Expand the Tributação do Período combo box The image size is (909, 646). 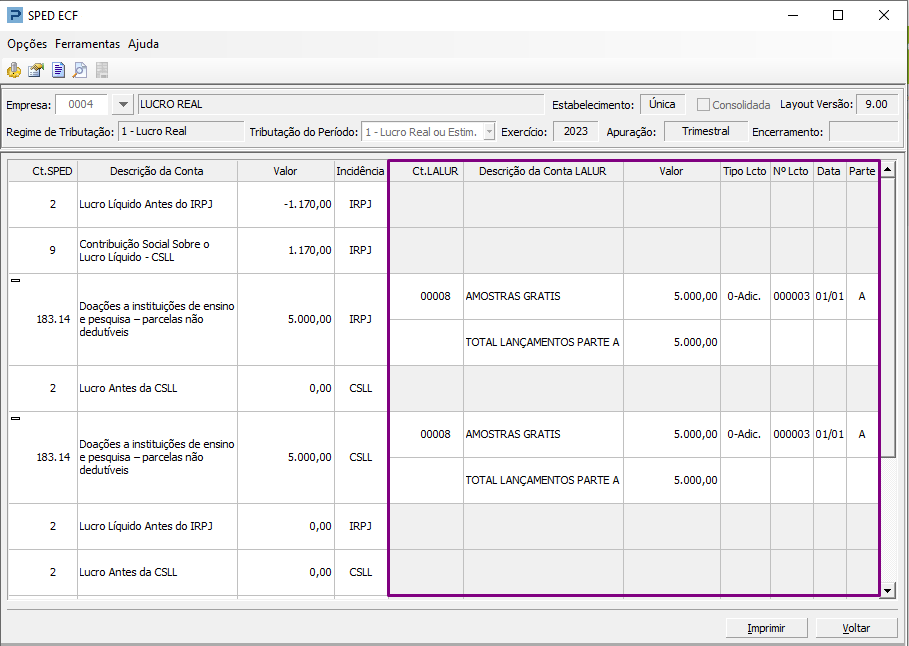pos(489,132)
